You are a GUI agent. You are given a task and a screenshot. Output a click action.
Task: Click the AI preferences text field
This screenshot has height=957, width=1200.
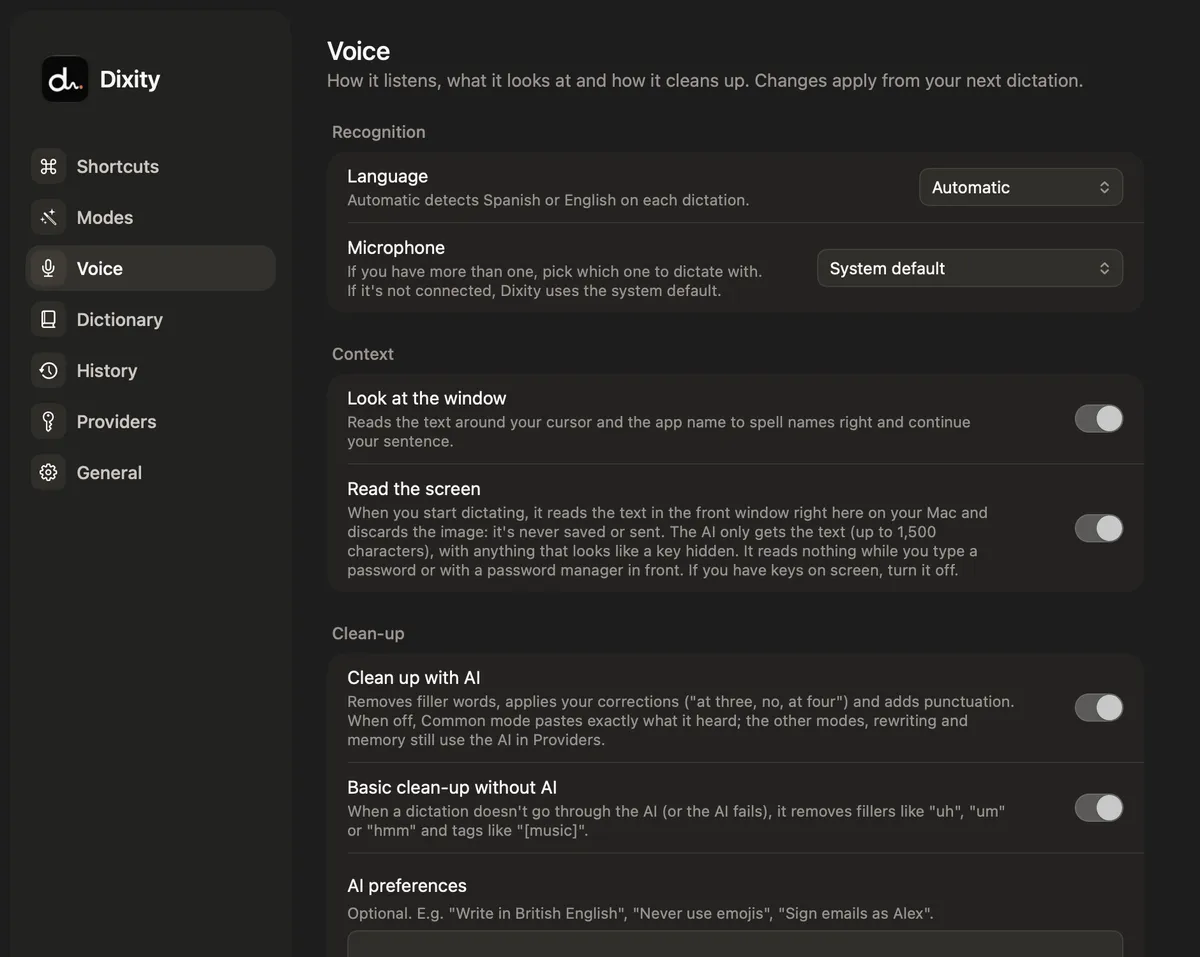735,944
